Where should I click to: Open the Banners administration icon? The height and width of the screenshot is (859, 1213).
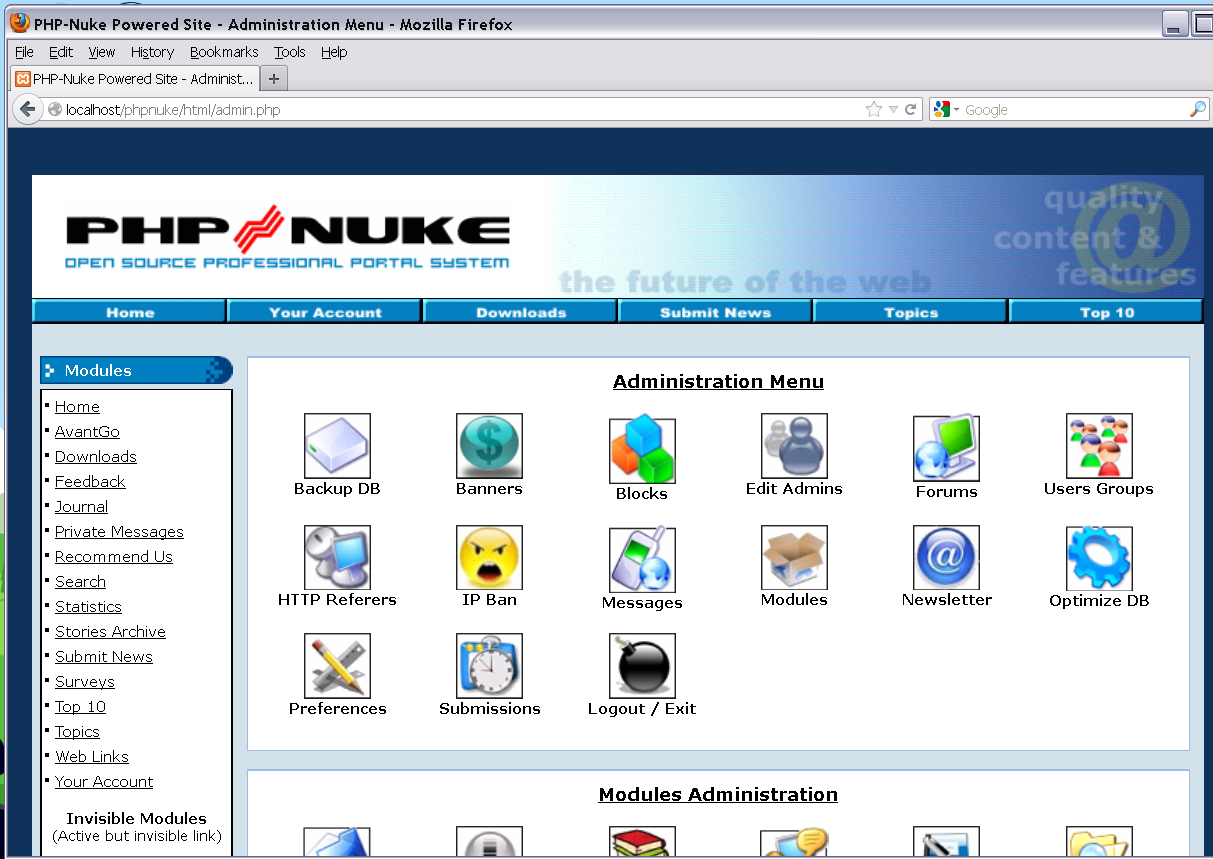click(x=489, y=446)
